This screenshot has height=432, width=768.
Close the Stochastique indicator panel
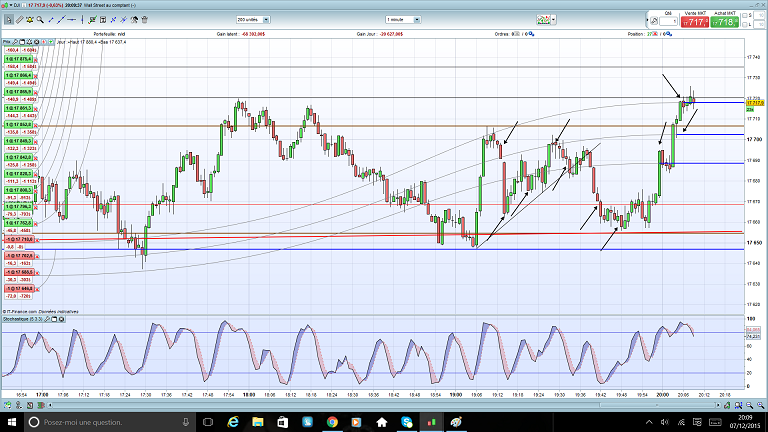click(62, 319)
